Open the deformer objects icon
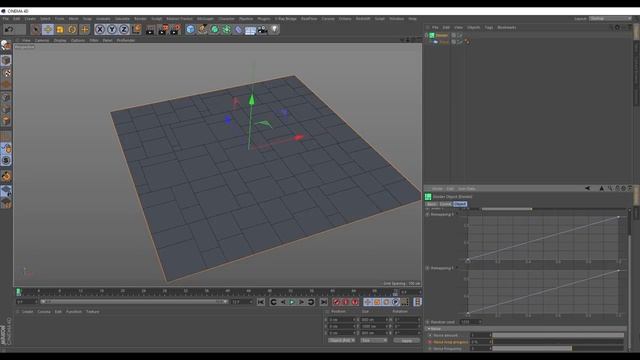This screenshot has width=640, height=360. click(238, 29)
